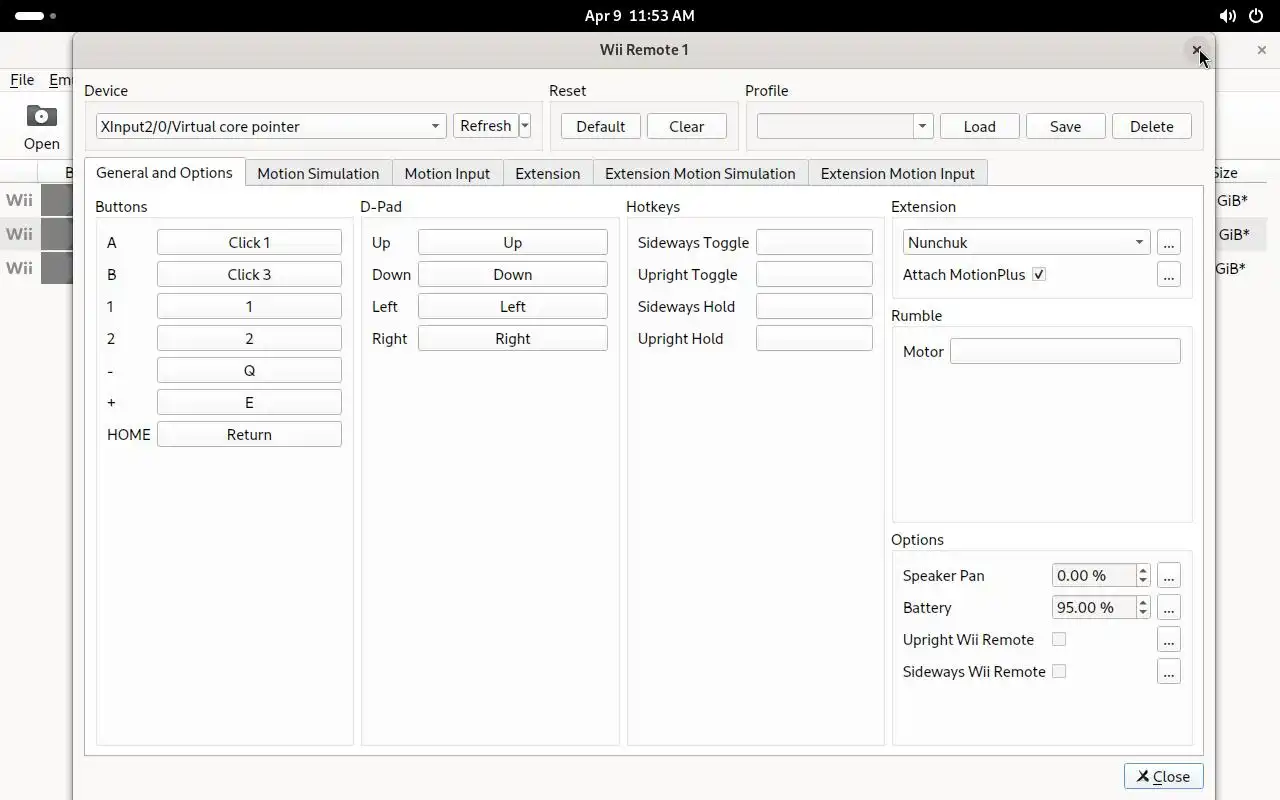Toggle the Attach MotionPlus checkbox
This screenshot has height=800, width=1280.
point(1039,274)
